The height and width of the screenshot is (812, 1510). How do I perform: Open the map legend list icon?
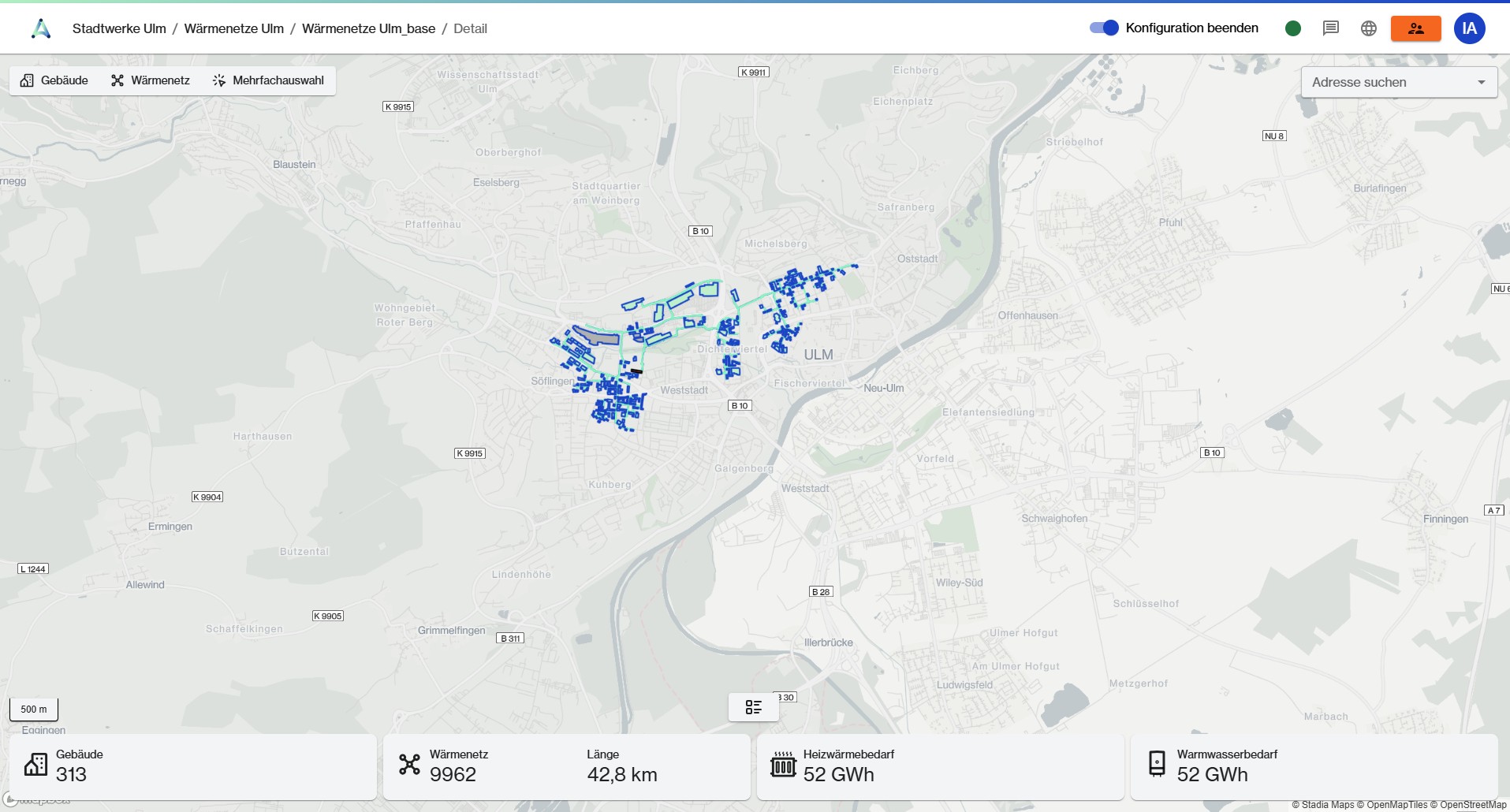pyautogui.click(x=753, y=707)
